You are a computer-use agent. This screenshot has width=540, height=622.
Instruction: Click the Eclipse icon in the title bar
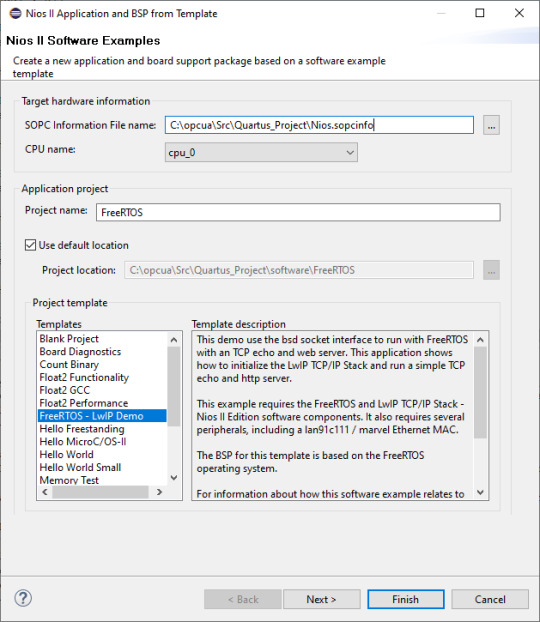point(15,13)
